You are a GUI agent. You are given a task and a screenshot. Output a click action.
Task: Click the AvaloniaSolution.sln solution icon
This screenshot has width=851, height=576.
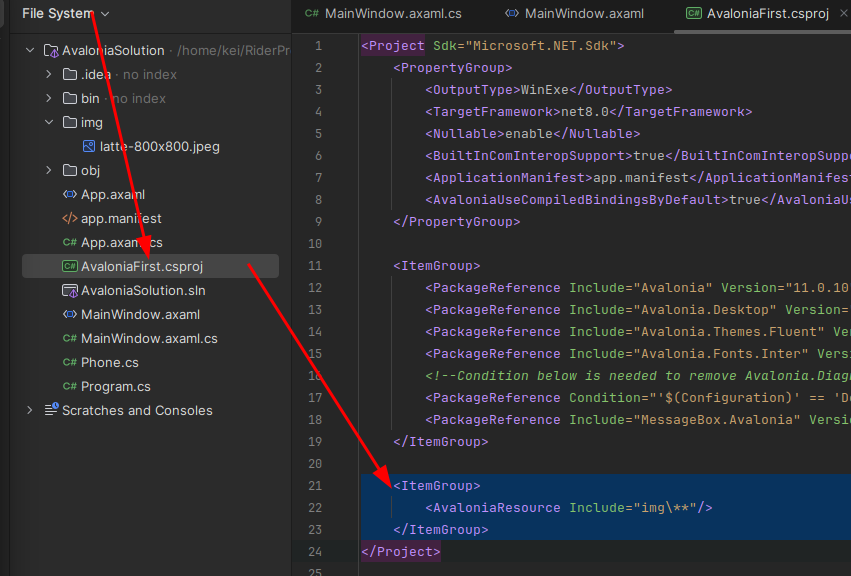(69, 291)
